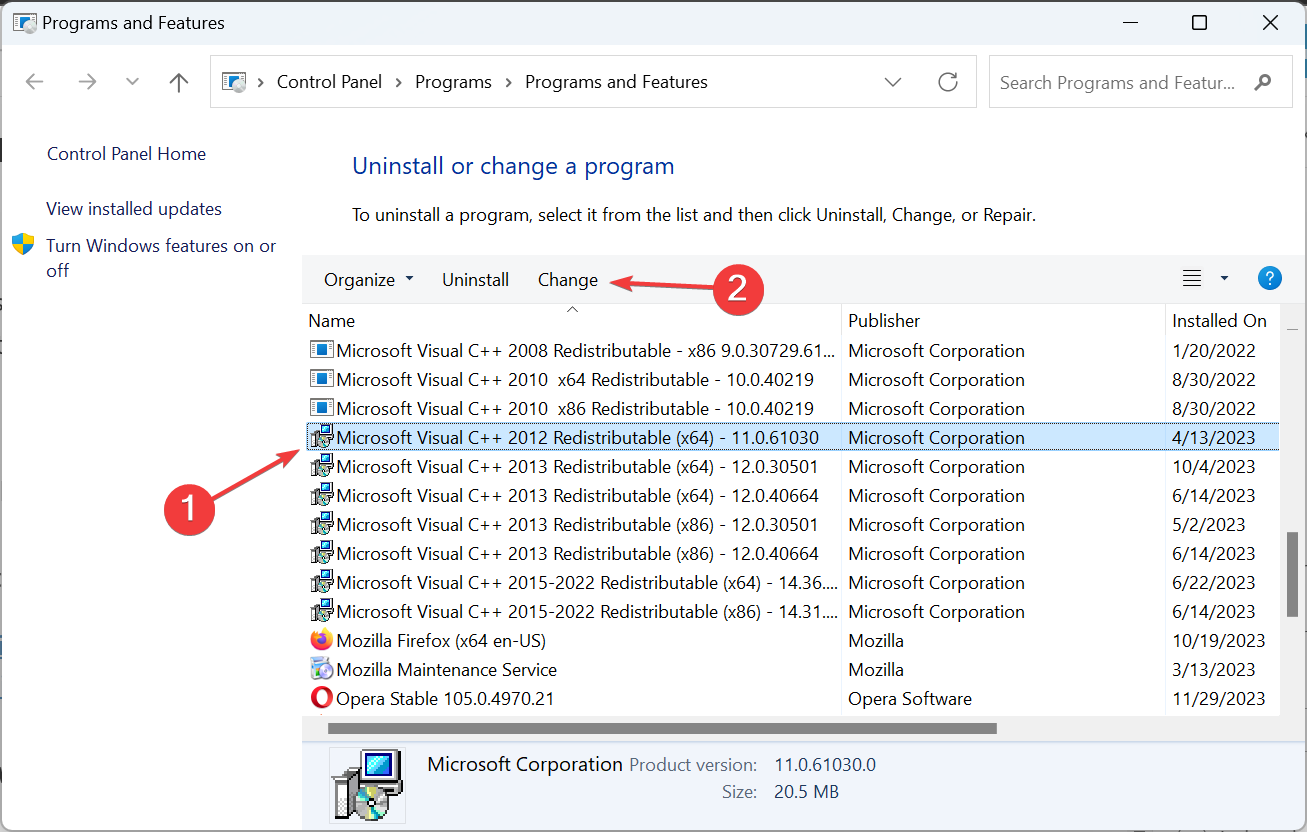The height and width of the screenshot is (832, 1307).
Task: Click the 20.5 MB size value
Action: coord(806,792)
